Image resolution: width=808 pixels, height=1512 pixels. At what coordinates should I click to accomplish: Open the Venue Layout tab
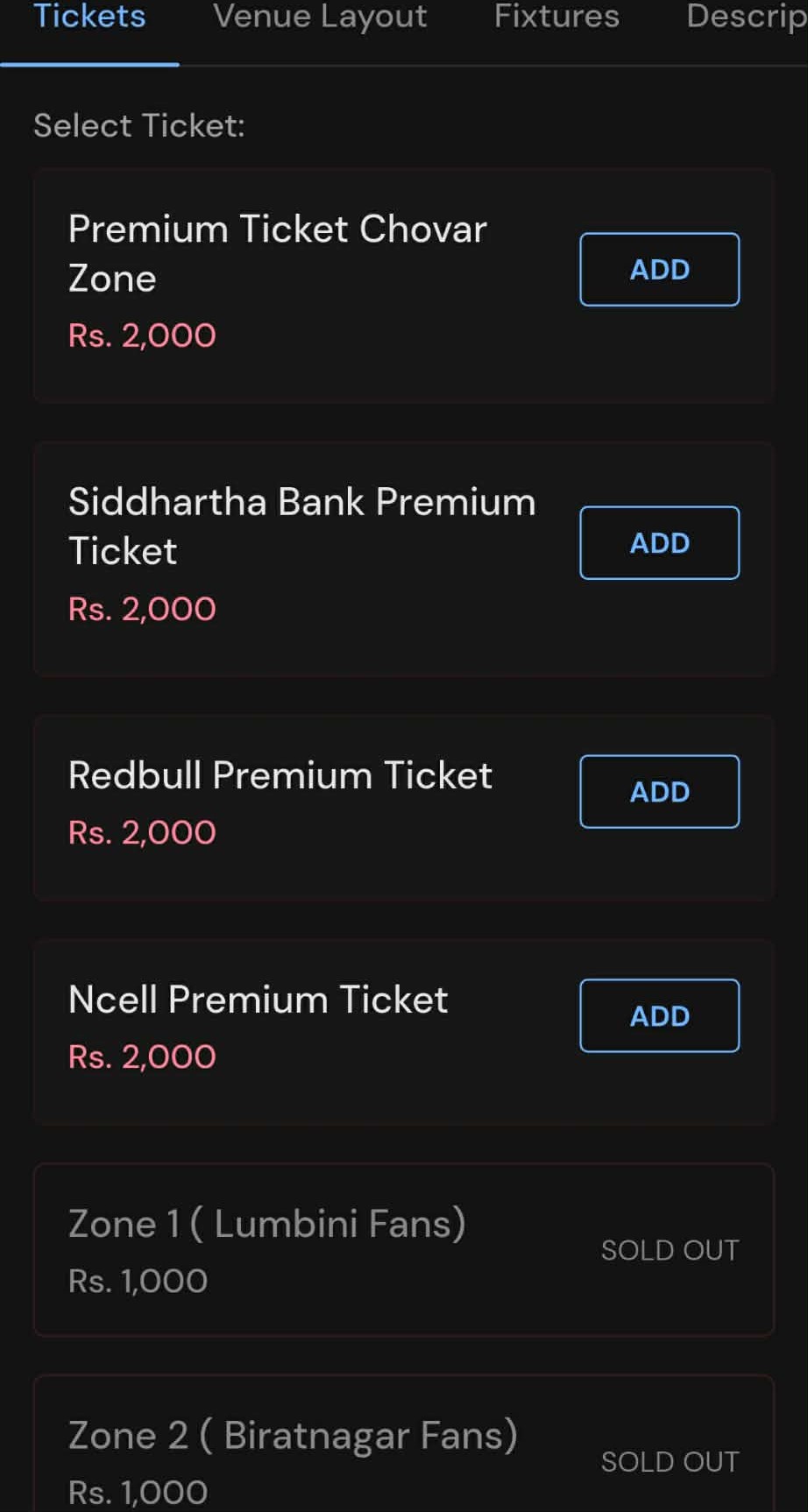(x=320, y=18)
